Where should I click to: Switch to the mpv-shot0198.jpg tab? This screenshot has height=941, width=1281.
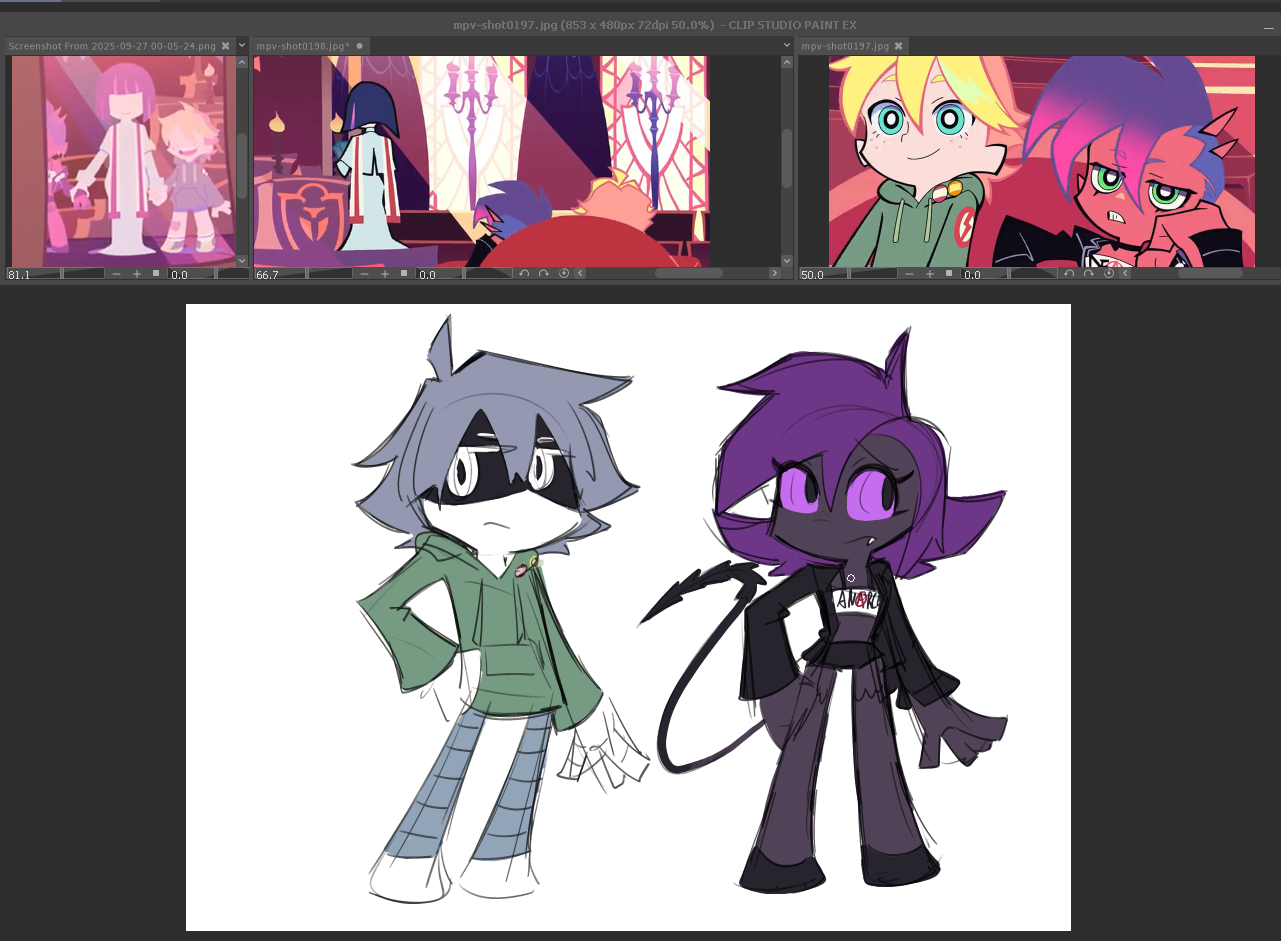click(x=302, y=46)
